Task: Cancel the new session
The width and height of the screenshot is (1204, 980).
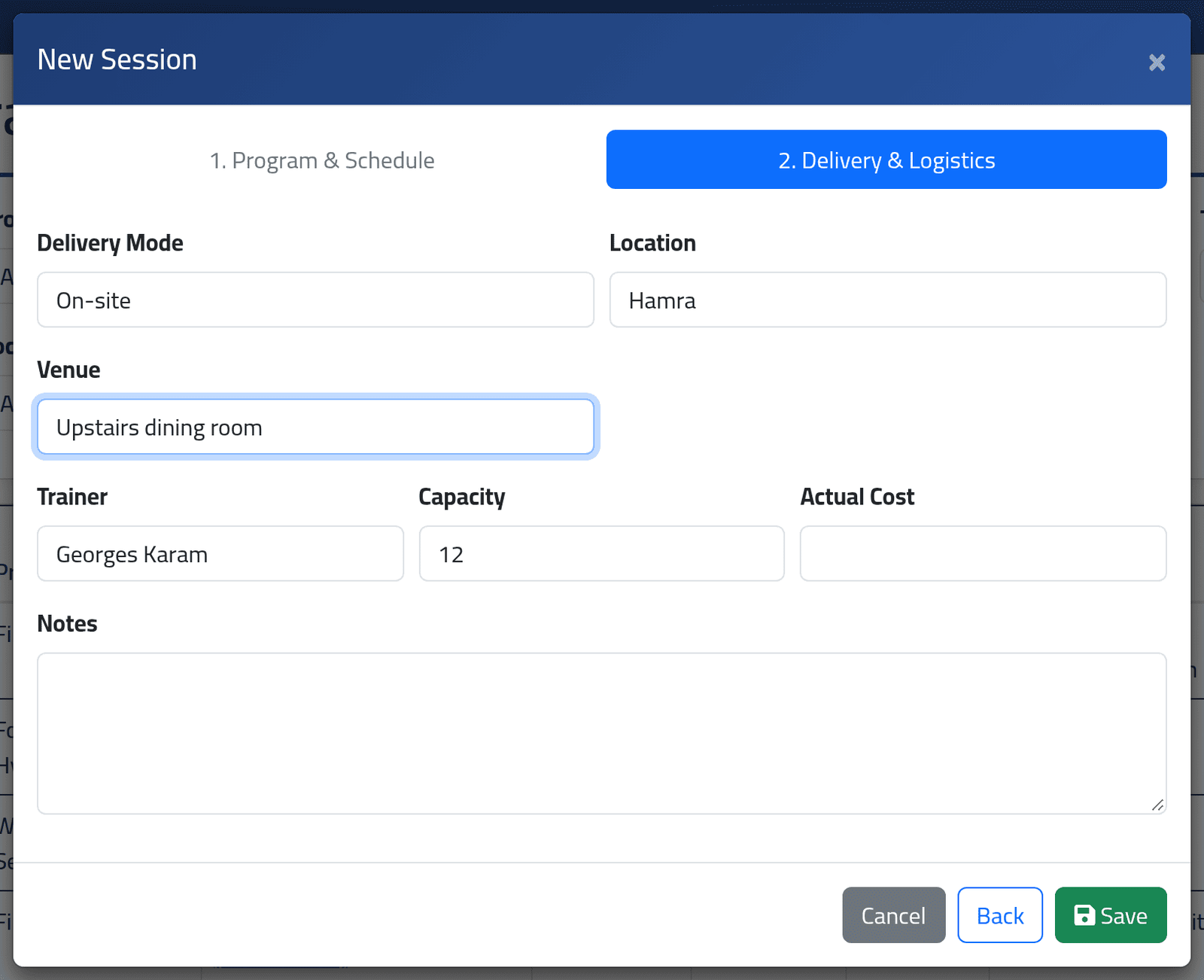Action: tap(893, 915)
